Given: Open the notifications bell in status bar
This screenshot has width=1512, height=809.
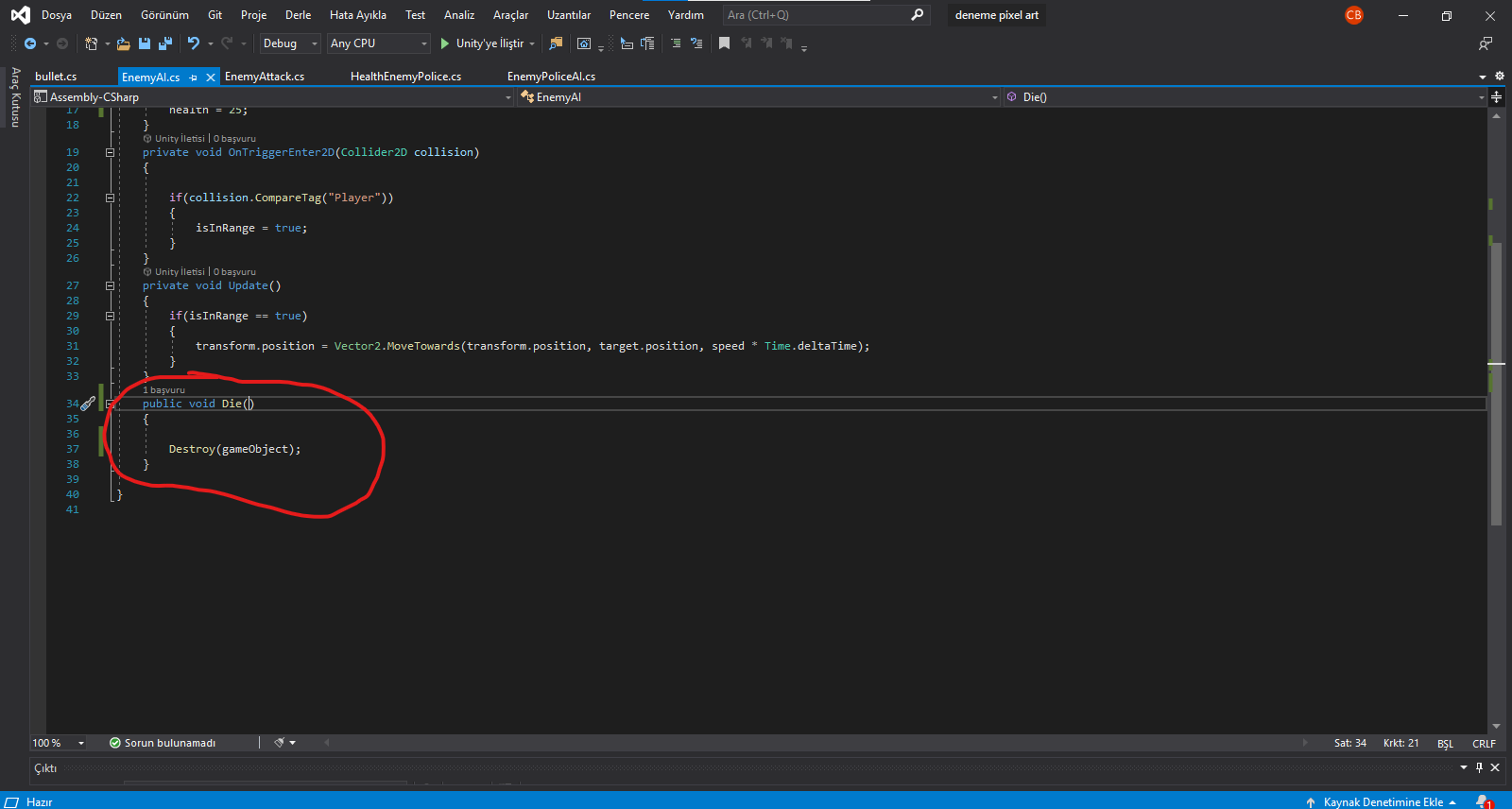Looking at the screenshot, I should pos(1484,801).
